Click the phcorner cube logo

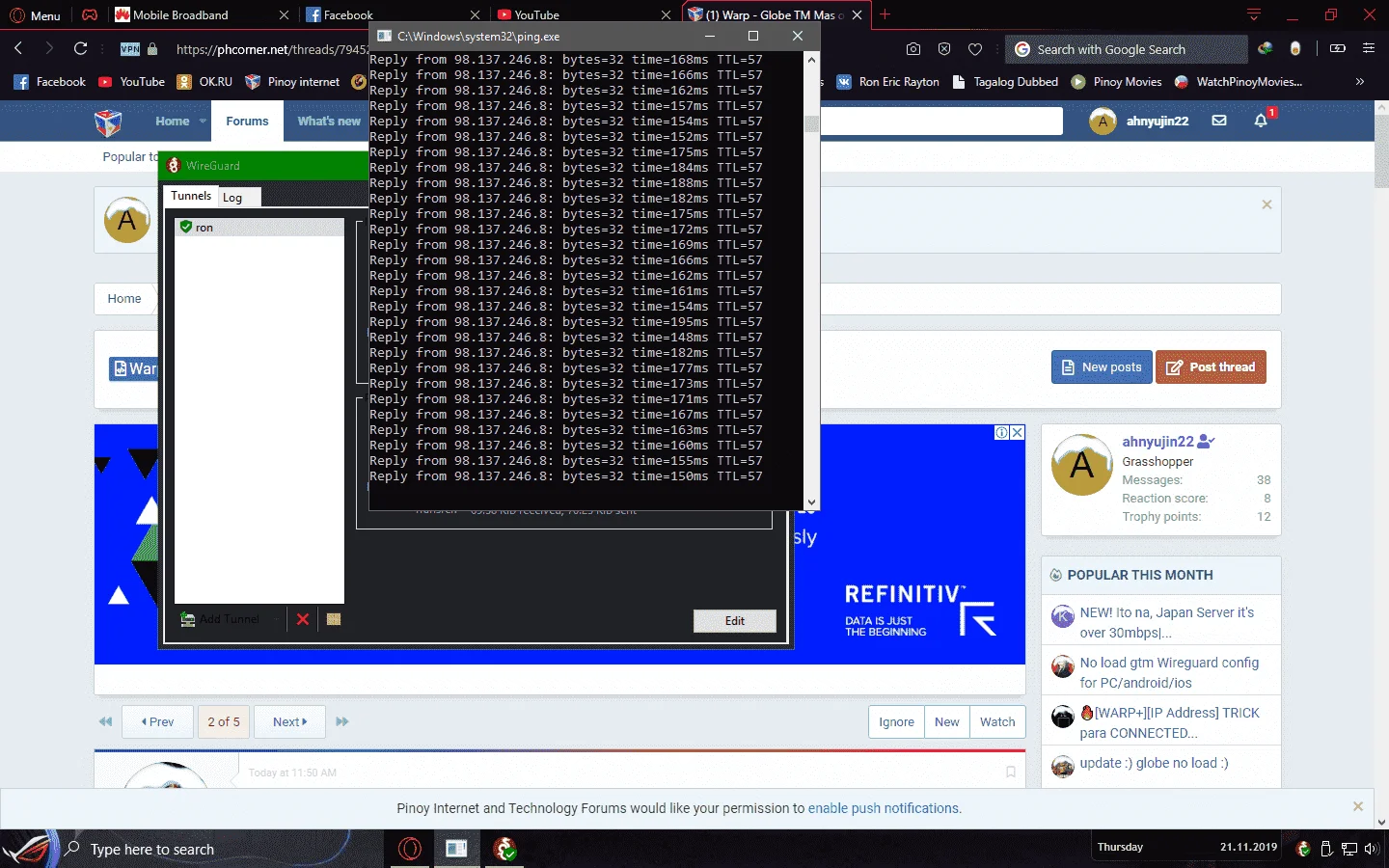coord(108,122)
